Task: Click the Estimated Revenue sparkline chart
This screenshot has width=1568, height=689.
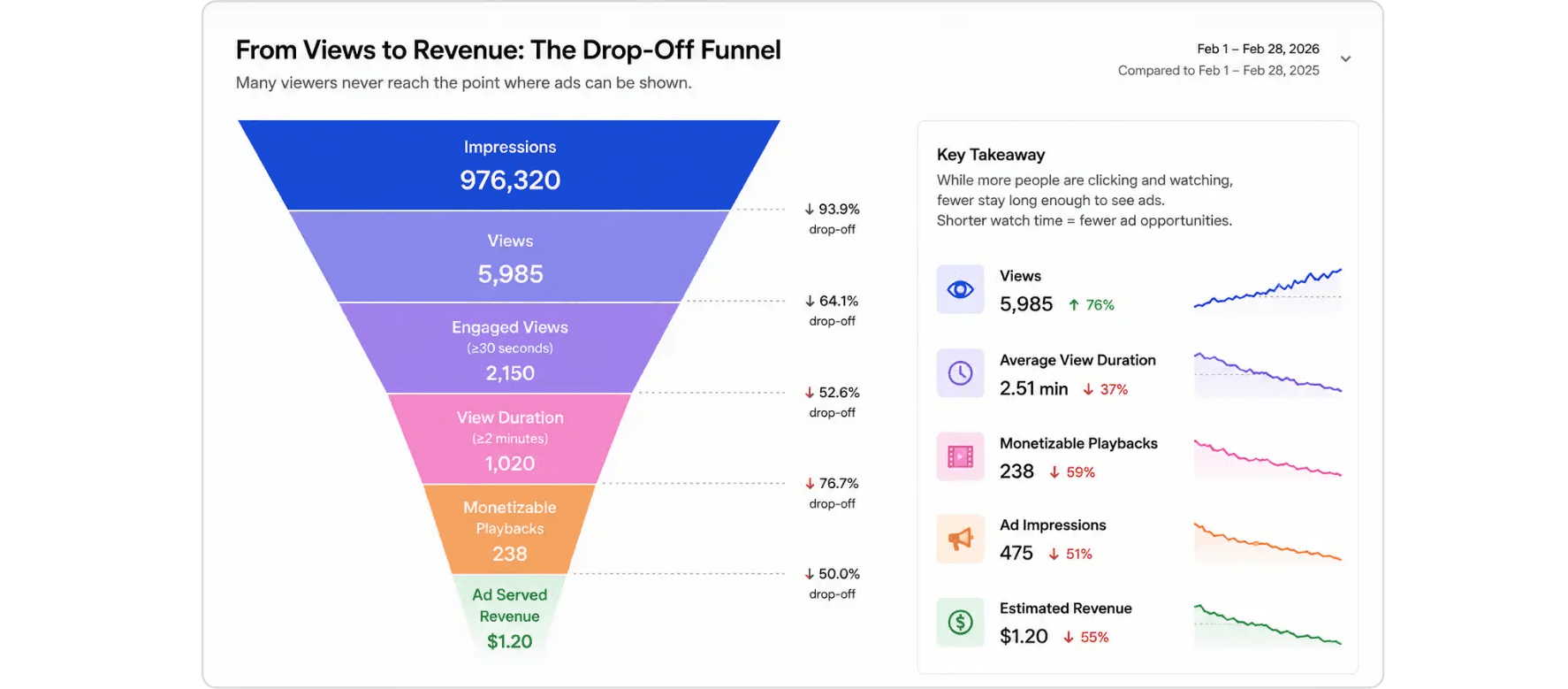Action: point(1267,624)
